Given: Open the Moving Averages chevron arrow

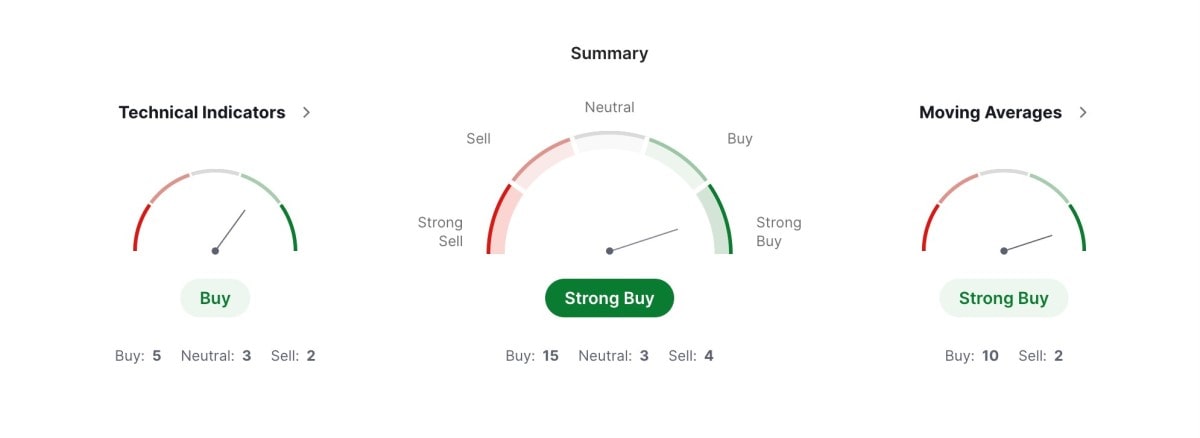Looking at the screenshot, I should pyautogui.click(x=1083, y=113).
